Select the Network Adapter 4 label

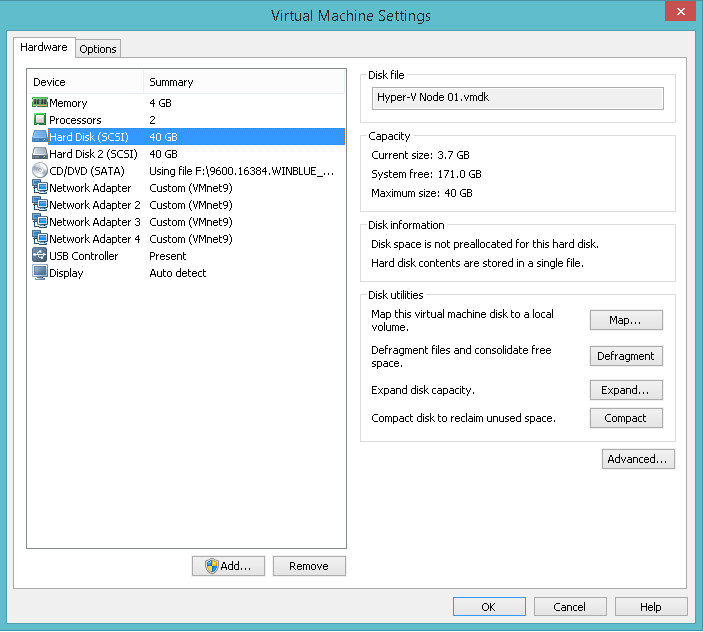(x=95, y=239)
